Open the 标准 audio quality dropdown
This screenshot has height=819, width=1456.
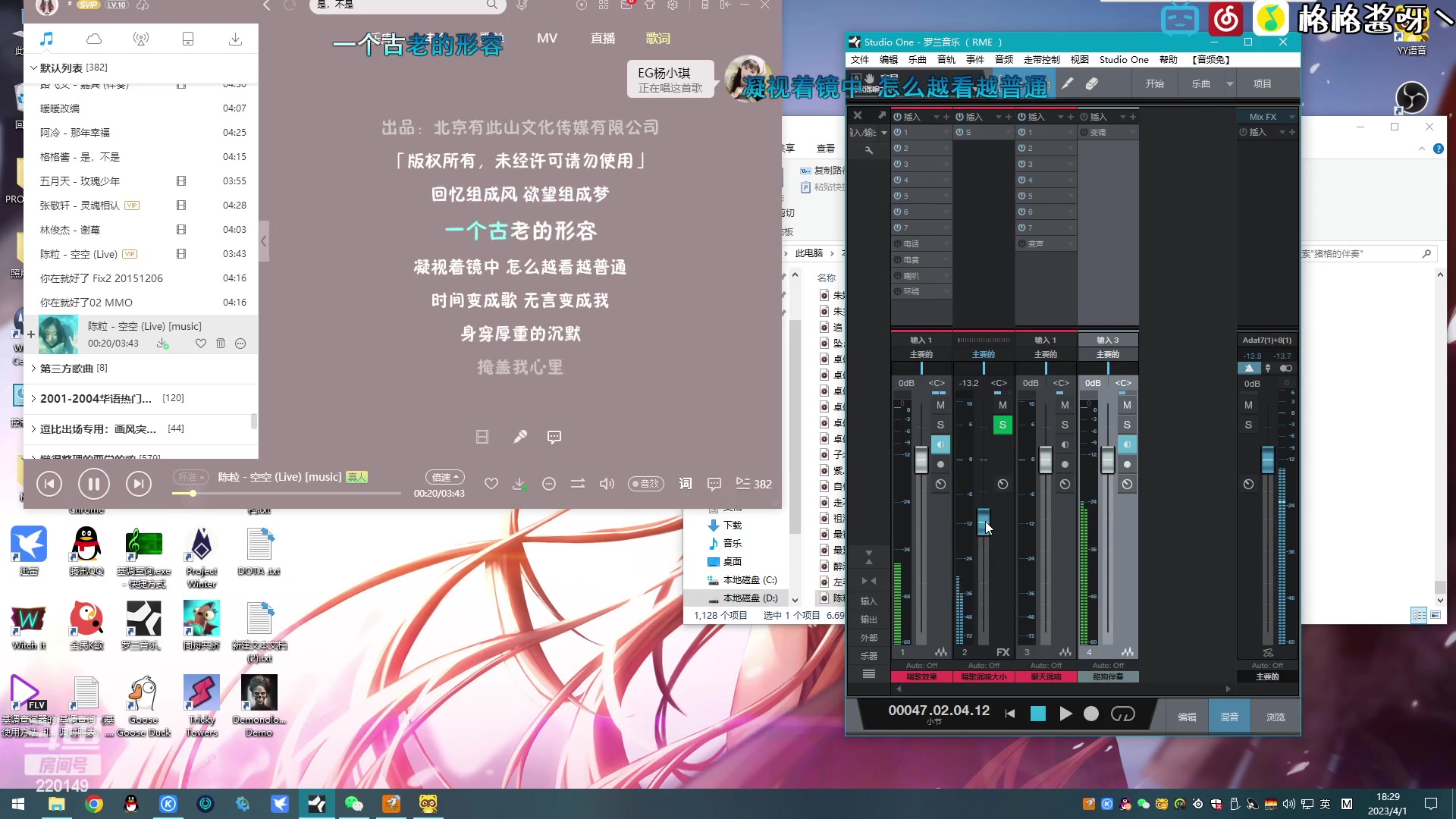click(x=191, y=477)
